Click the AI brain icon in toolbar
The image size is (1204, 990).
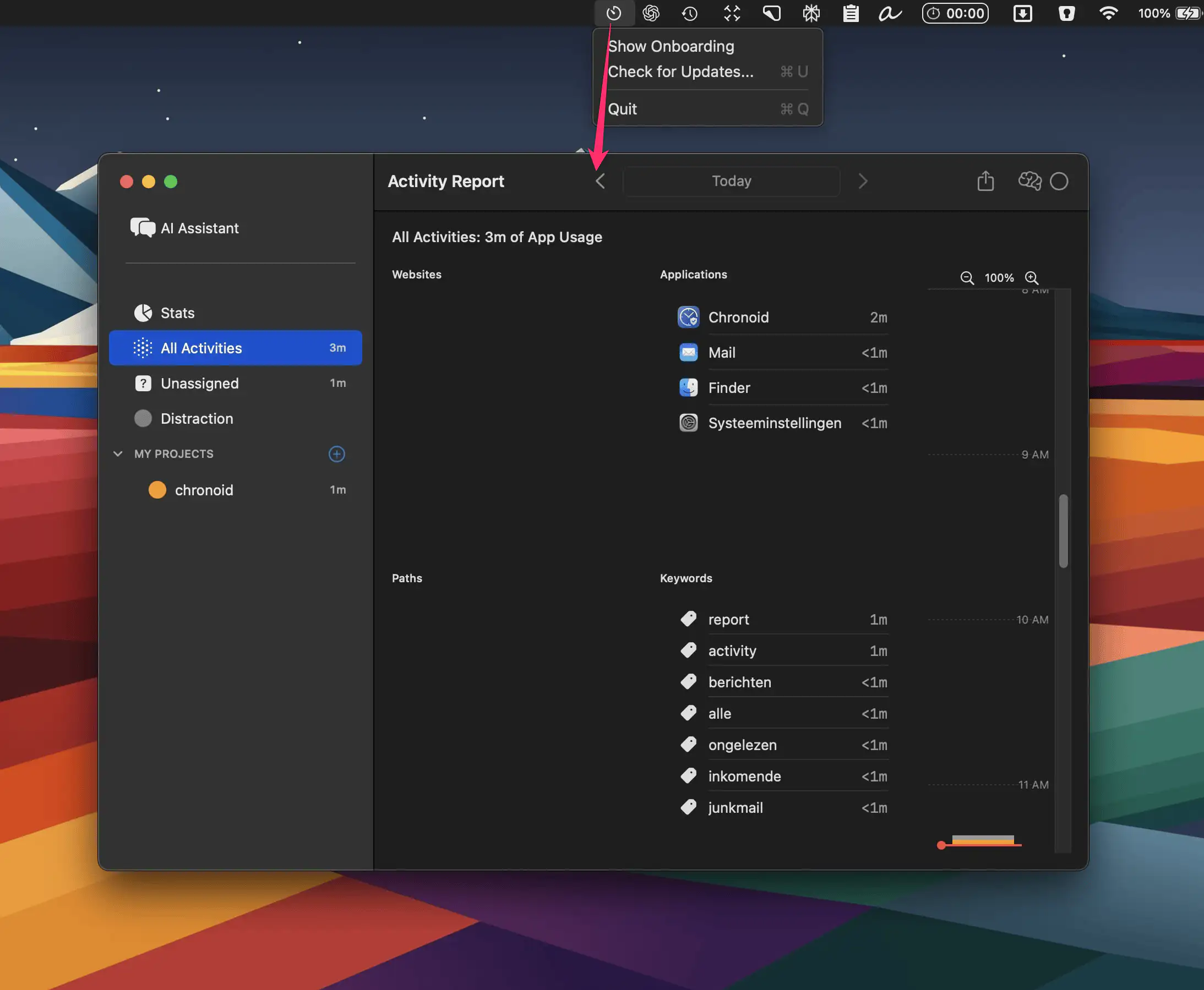[1029, 182]
